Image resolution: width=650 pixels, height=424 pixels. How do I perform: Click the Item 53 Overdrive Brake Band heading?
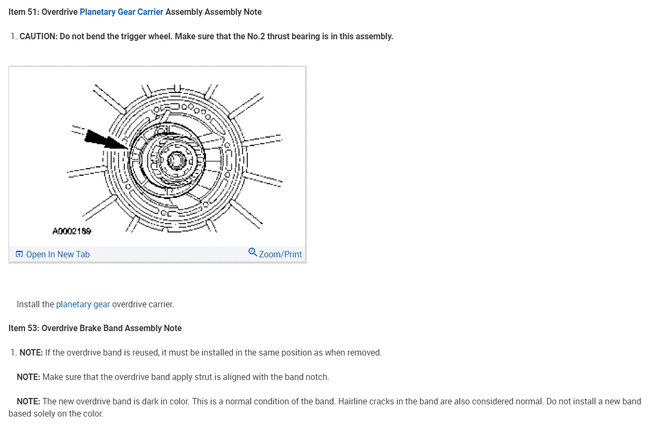(95, 328)
